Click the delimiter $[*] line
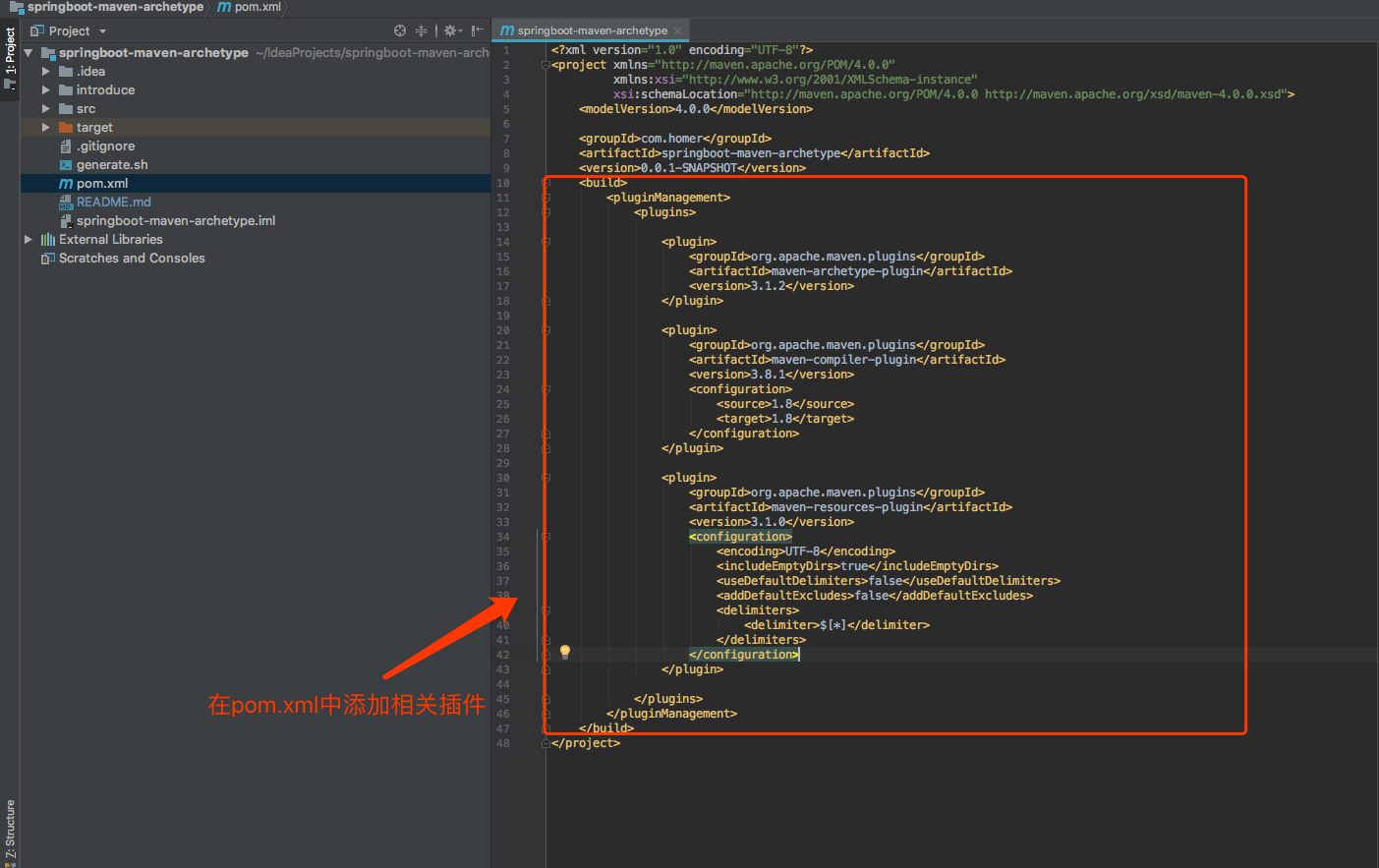 (836, 625)
